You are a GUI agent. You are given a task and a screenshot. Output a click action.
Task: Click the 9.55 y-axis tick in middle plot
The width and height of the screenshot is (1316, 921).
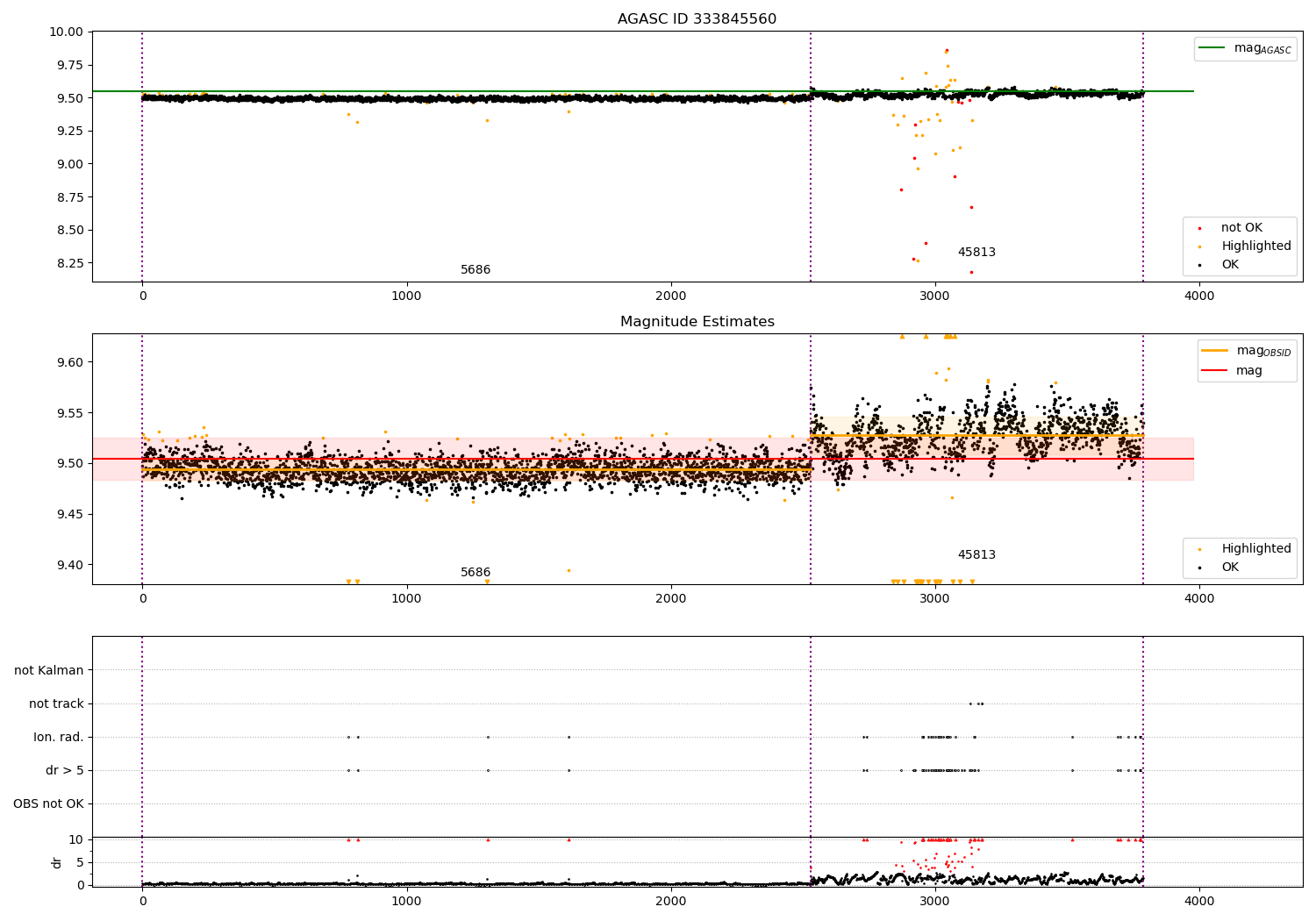pos(69,413)
